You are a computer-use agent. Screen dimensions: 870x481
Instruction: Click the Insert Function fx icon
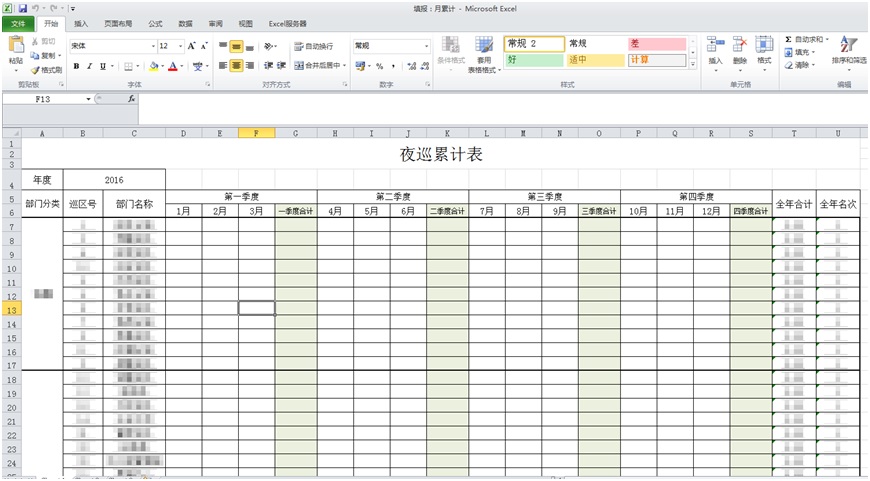point(132,99)
